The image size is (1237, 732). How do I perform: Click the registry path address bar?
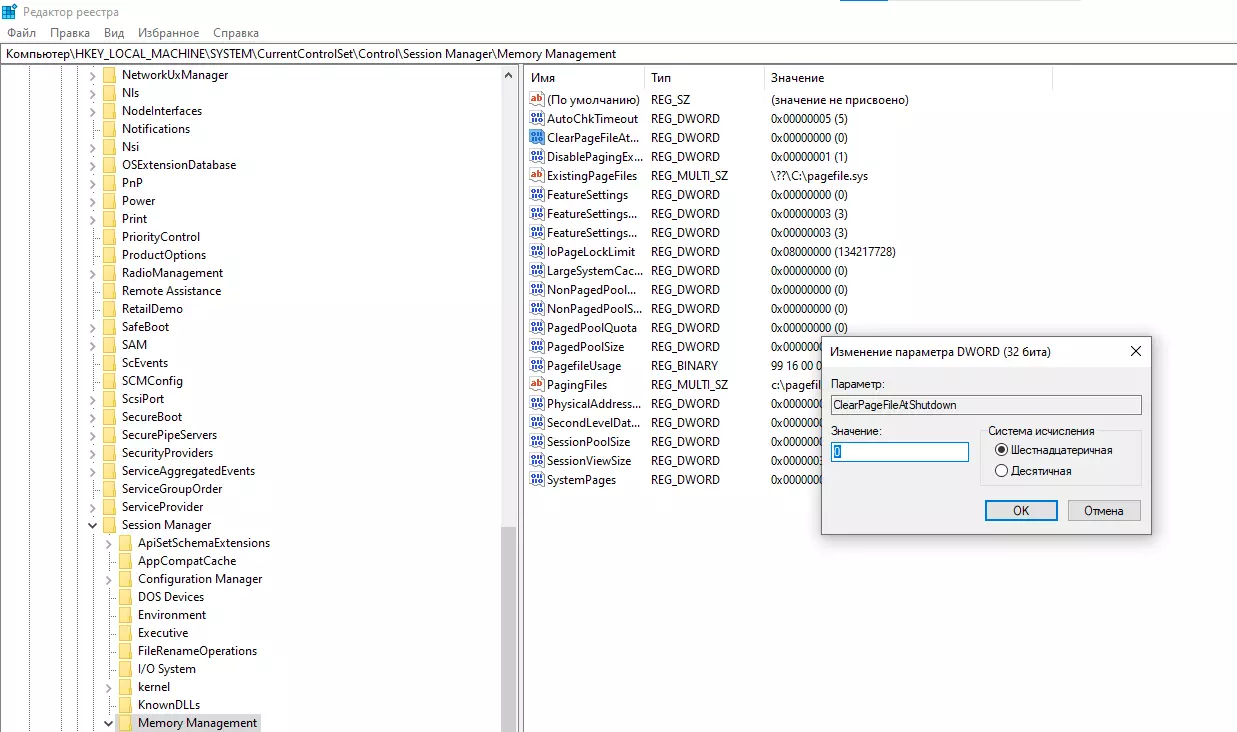click(618, 54)
